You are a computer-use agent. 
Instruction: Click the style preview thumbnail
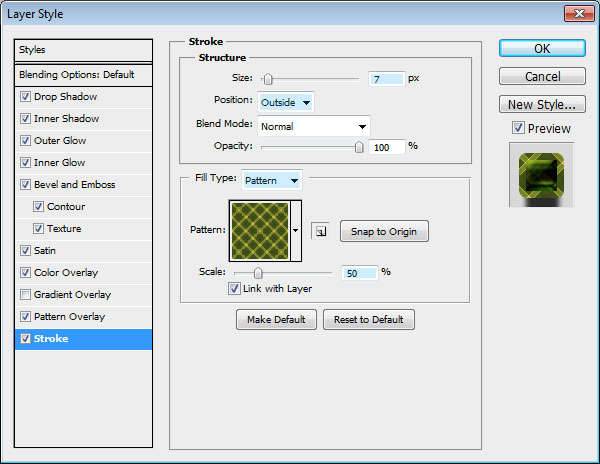(x=541, y=174)
